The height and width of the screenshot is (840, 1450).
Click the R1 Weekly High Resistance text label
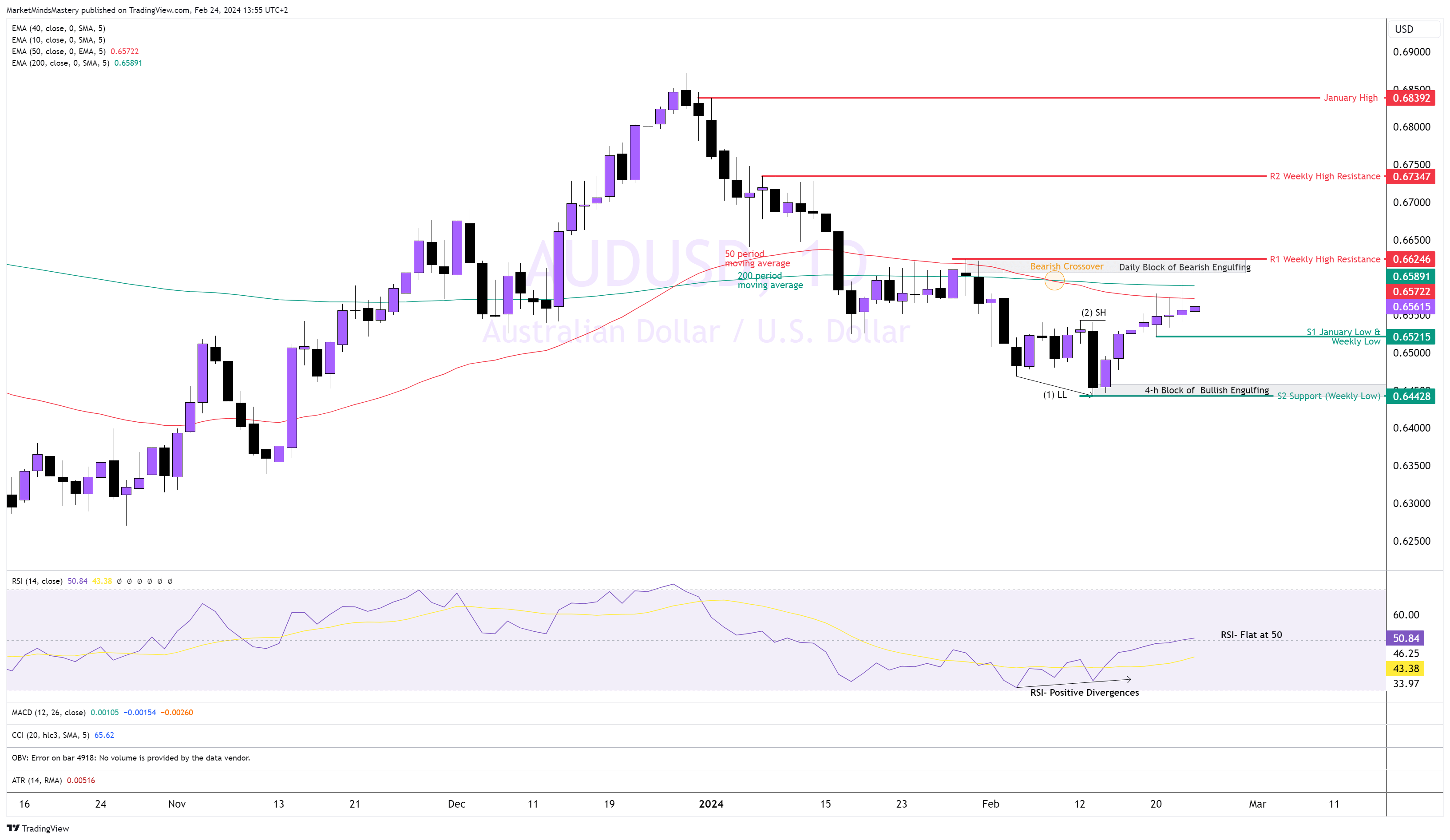click(1324, 259)
